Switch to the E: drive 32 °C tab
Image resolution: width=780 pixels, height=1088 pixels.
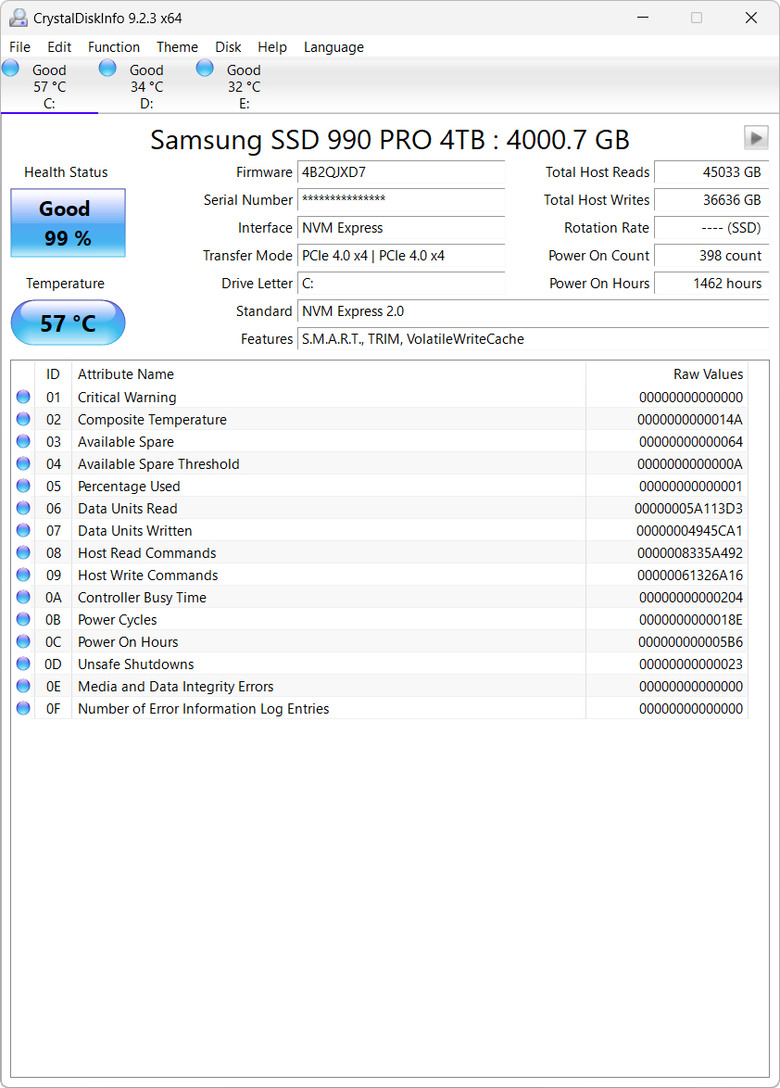244,86
